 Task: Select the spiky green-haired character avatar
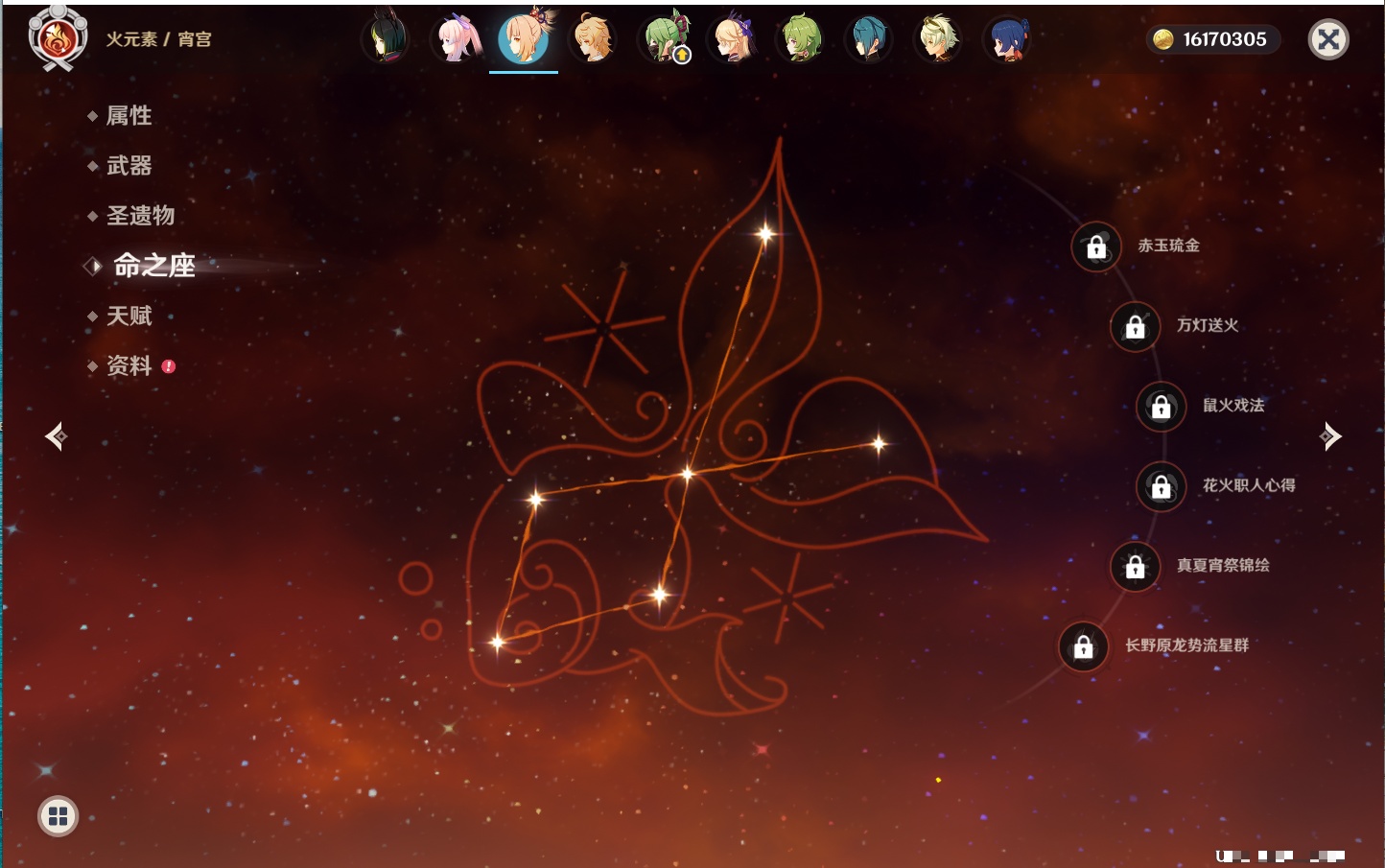point(801,38)
